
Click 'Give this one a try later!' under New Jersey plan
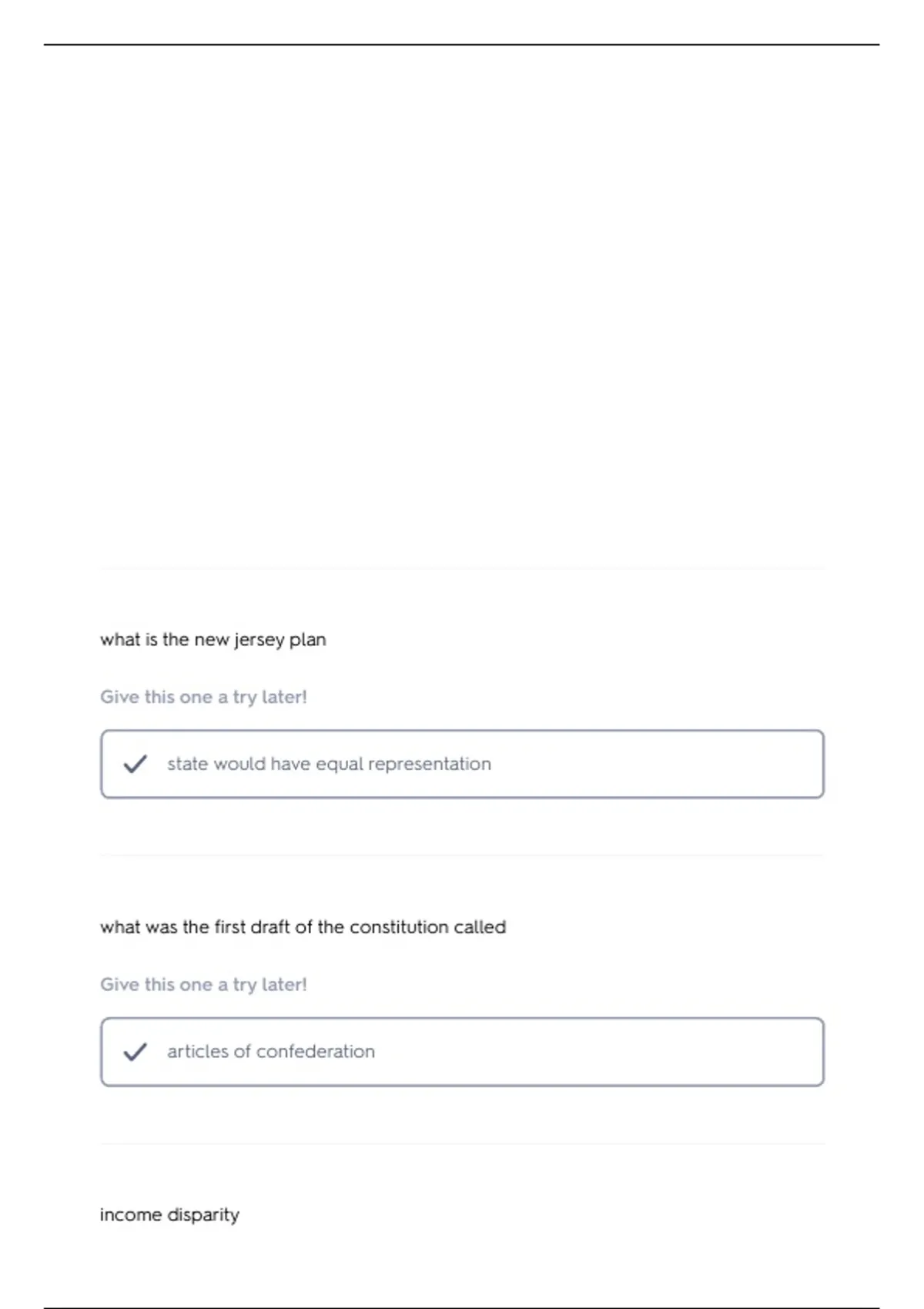click(203, 697)
